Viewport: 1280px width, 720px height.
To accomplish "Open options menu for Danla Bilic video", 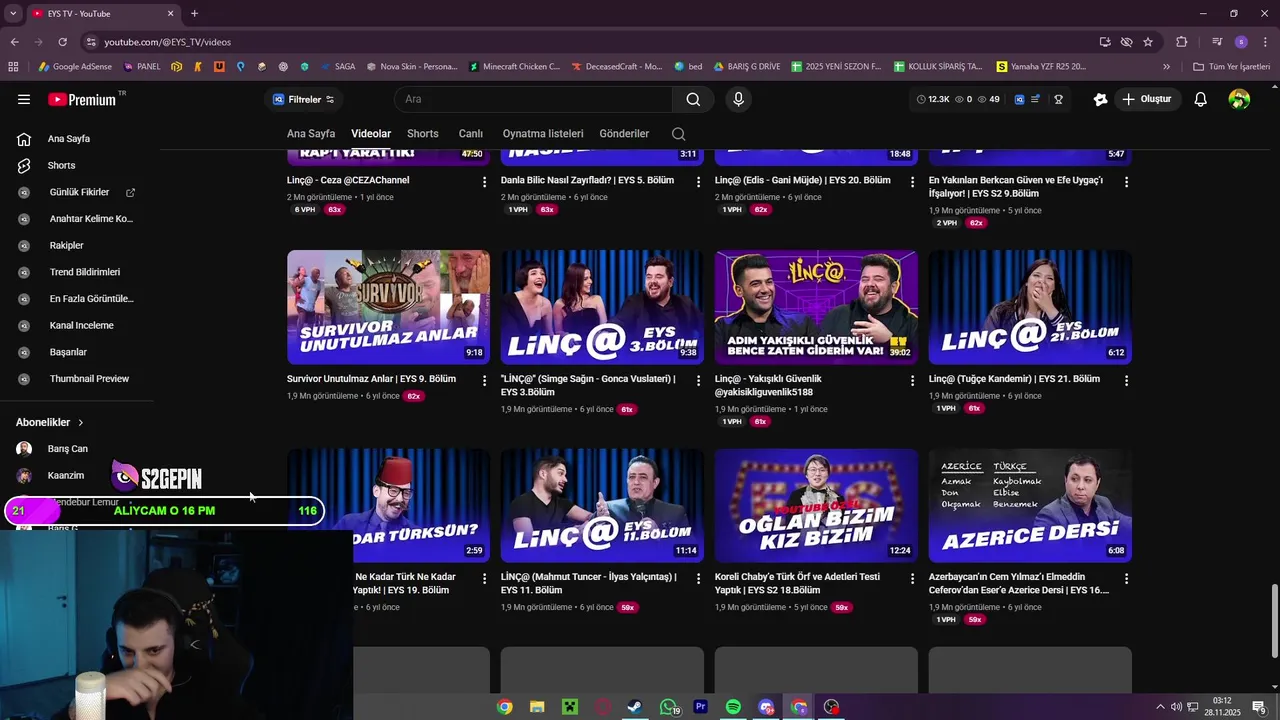I will point(699,182).
